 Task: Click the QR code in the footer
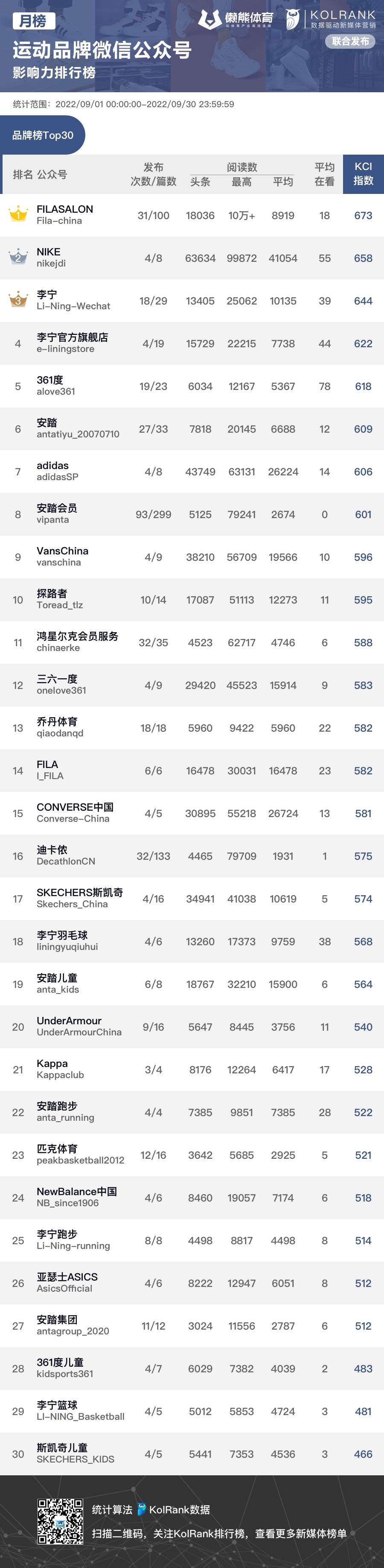pyautogui.click(x=60, y=1521)
